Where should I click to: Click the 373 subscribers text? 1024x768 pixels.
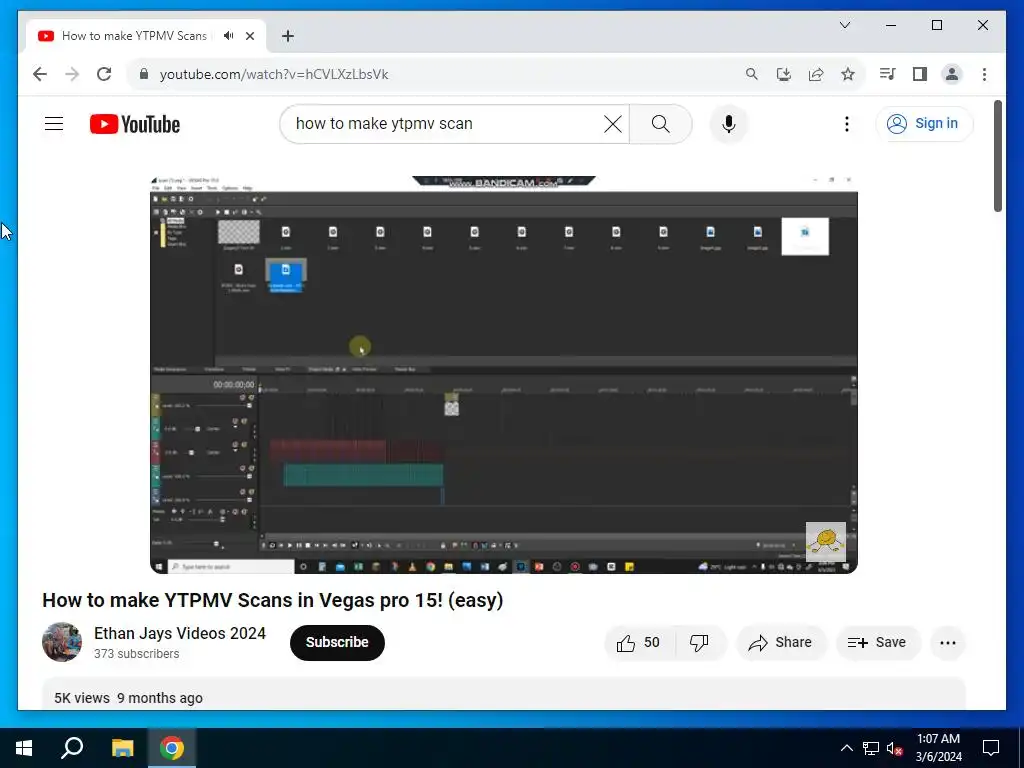[136, 654]
